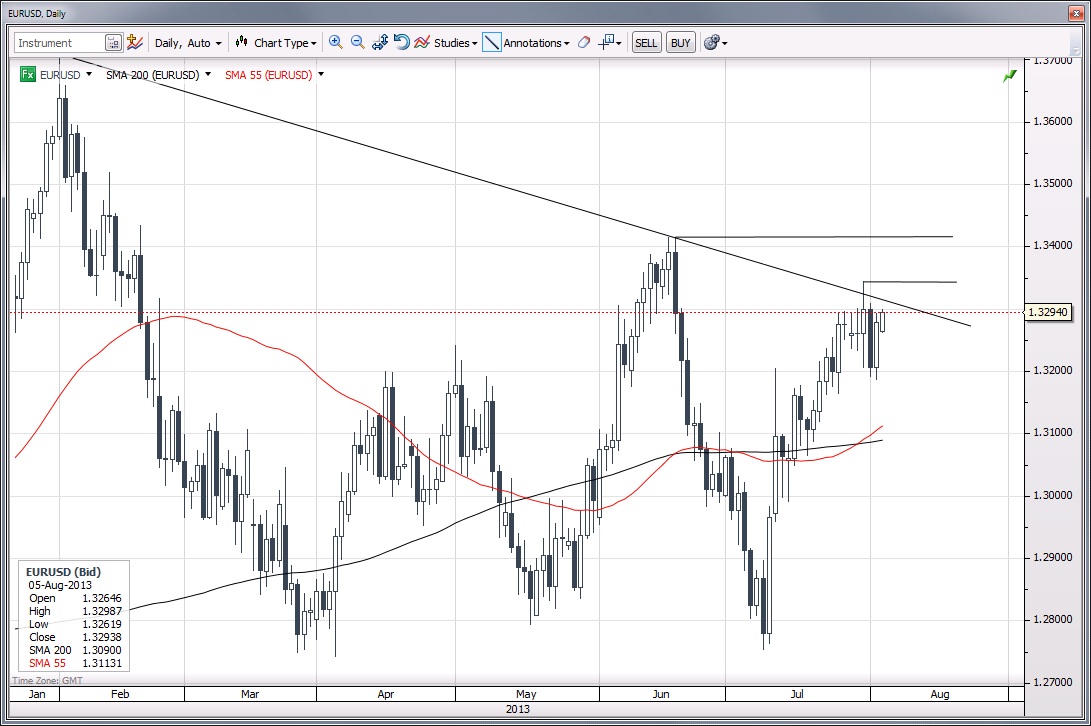Image resolution: width=1091 pixels, height=726 pixels.
Task: Click the zoom in magnifier icon
Action: pyautogui.click(x=335, y=42)
